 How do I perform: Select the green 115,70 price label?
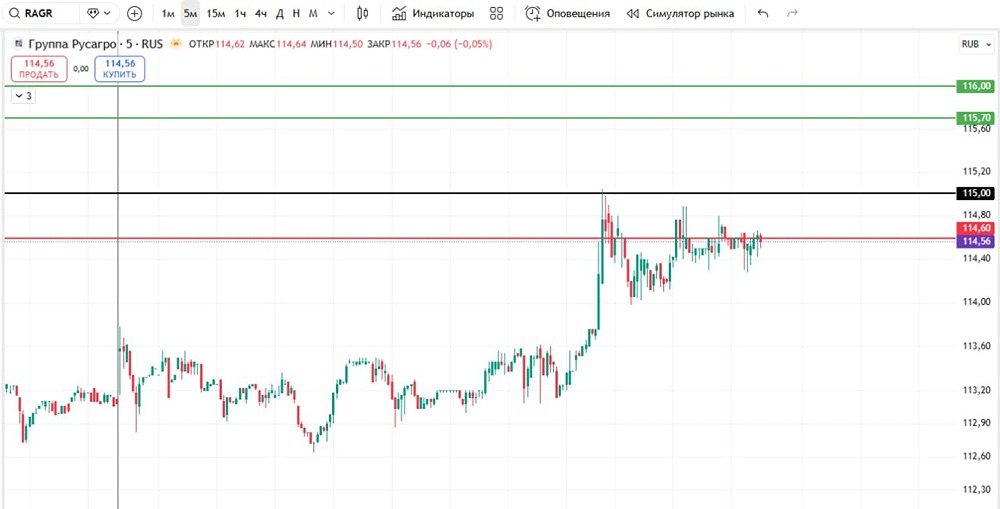976,117
